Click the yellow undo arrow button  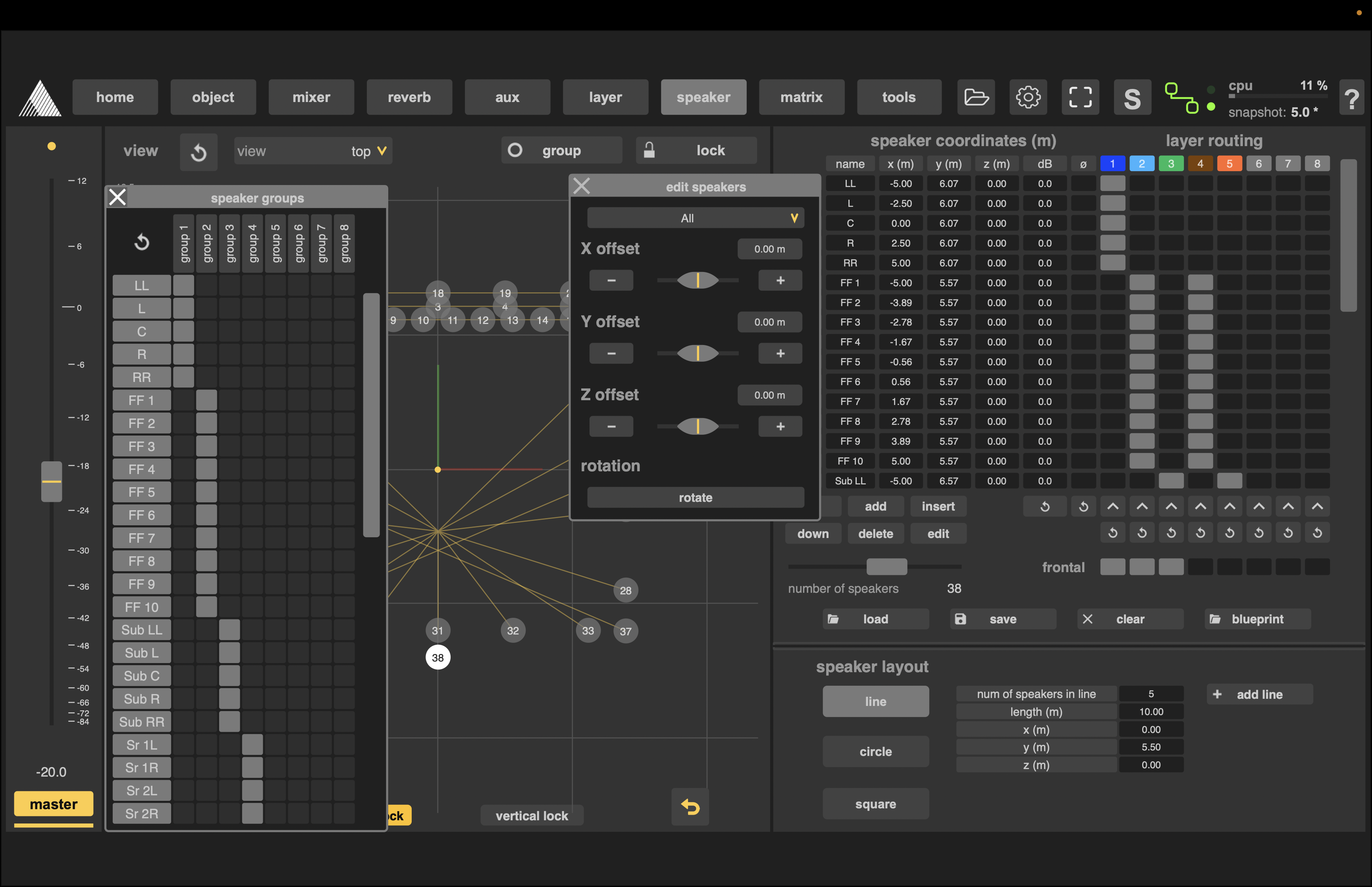coord(690,807)
